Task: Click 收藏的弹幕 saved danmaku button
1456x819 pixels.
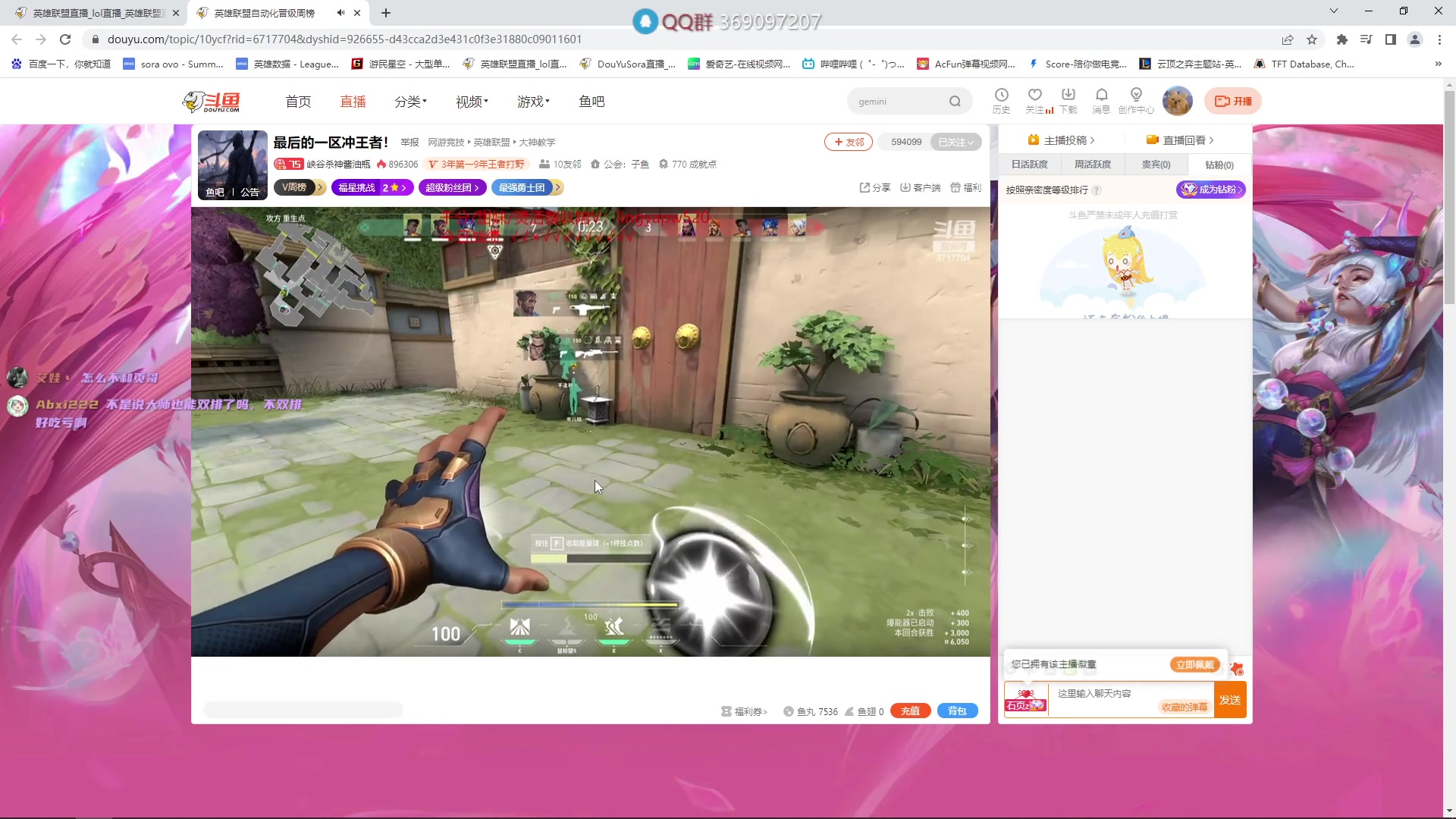Action: click(1185, 708)
